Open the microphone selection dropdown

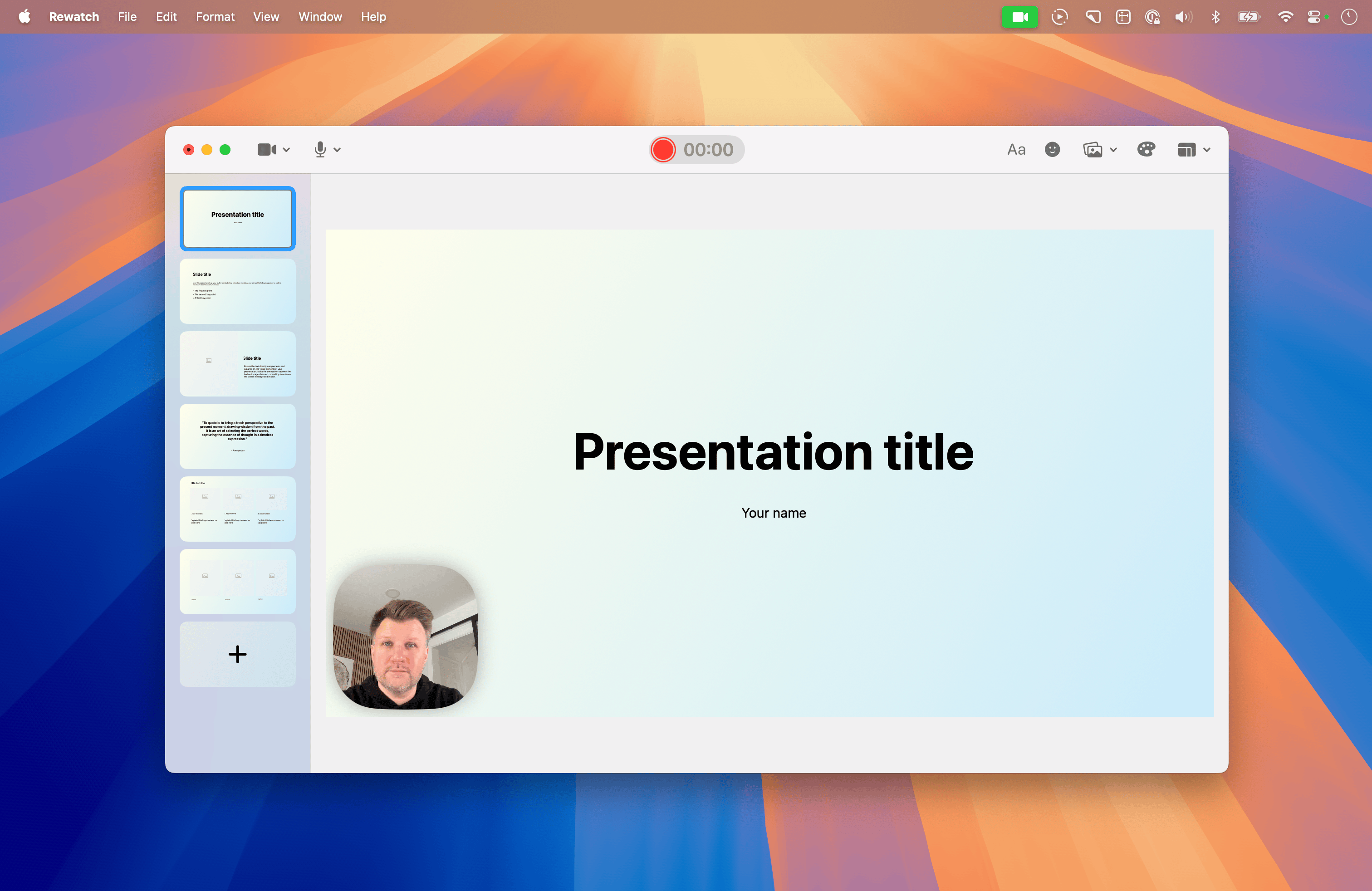[x=337, y=149]
